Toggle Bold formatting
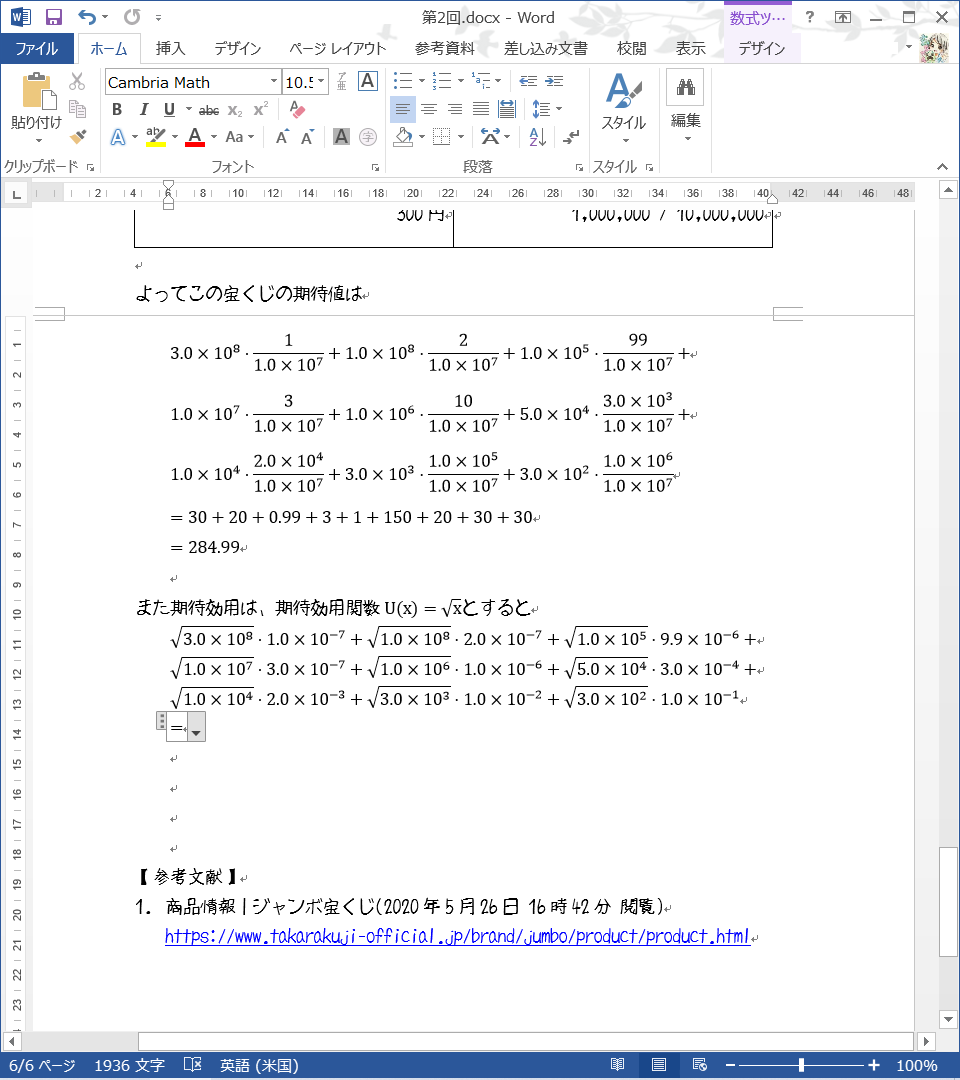 [x=117, y=110]
